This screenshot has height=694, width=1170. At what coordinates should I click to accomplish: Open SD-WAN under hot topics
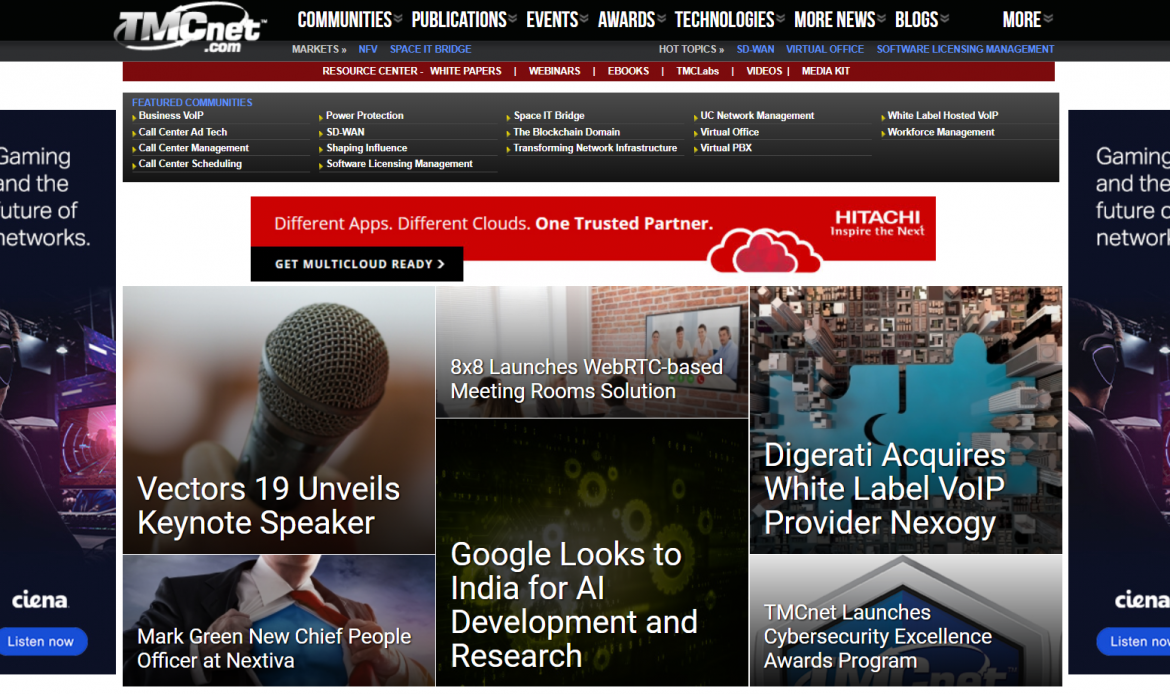point(755,49)
